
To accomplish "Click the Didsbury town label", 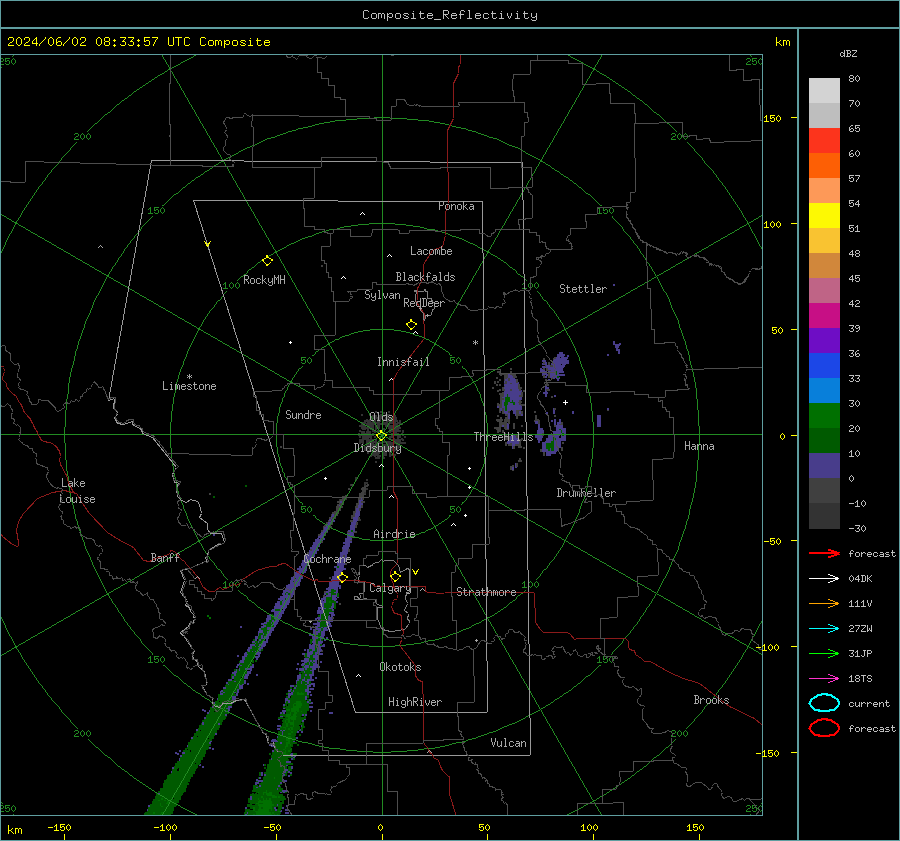I will click(x=377, y=448).
